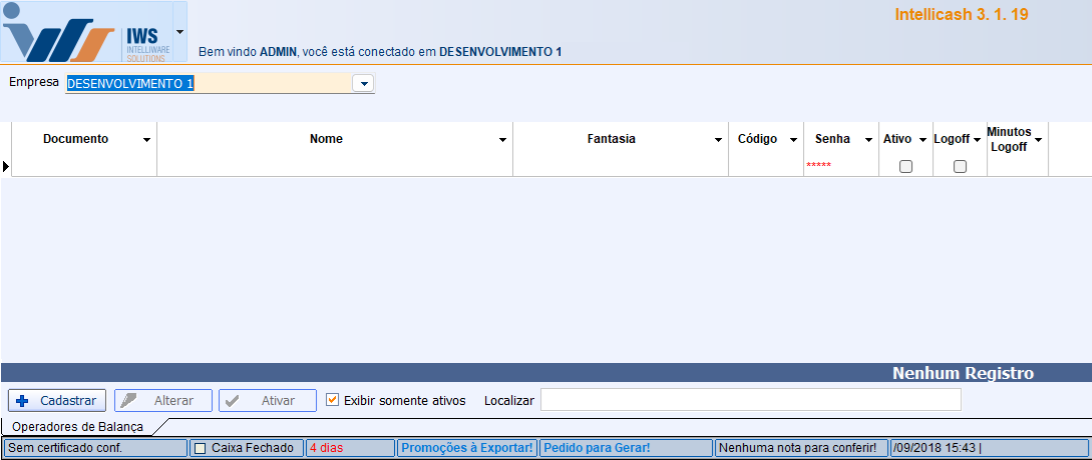Click the Senha cell with asterisks
The width and height of the screenshot is (1092, 460).
(840, 165)
